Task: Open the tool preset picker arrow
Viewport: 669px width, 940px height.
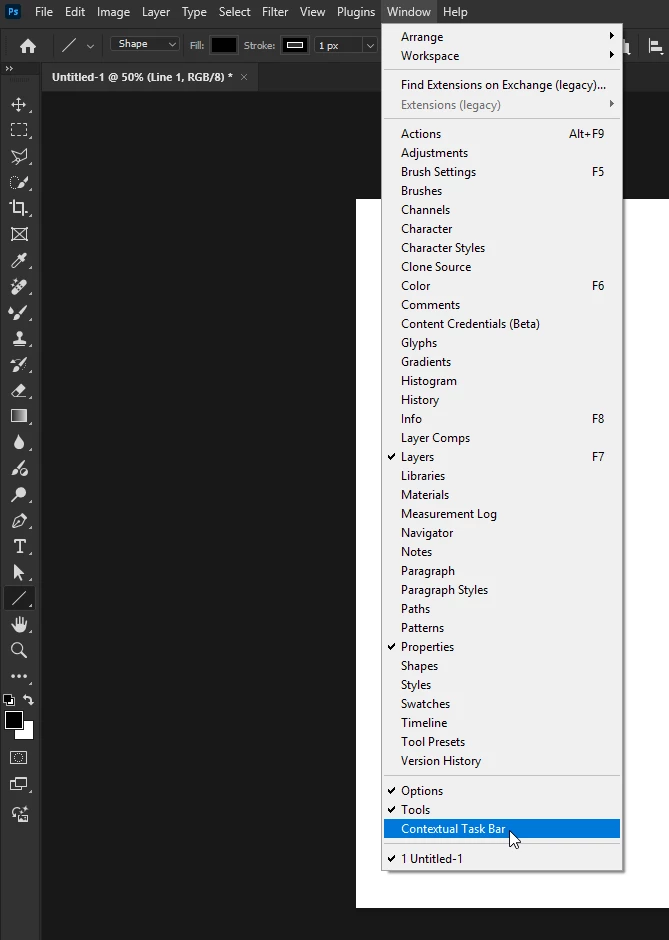Action: pos(90,46)
